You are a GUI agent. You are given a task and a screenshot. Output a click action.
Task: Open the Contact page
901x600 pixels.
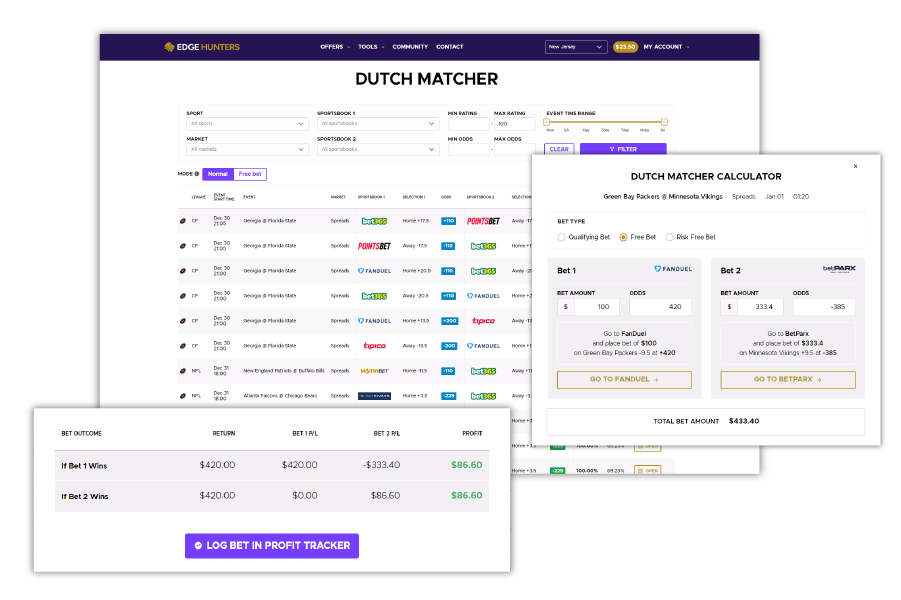click(450, 47)
